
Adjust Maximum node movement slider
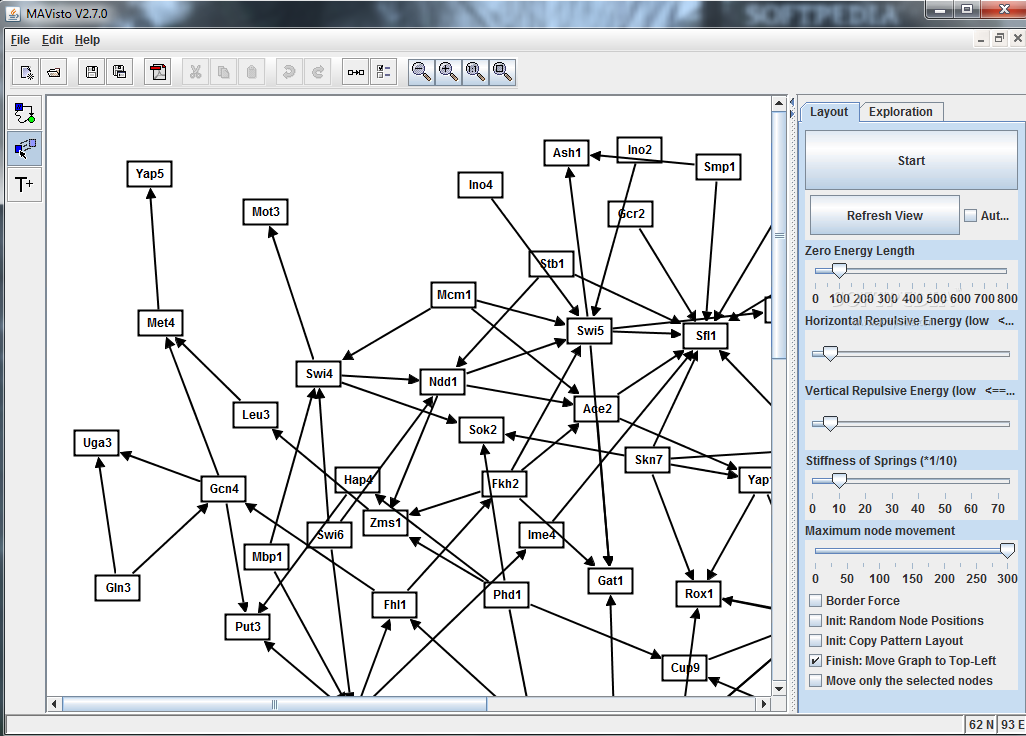[x=1008, y=550]
